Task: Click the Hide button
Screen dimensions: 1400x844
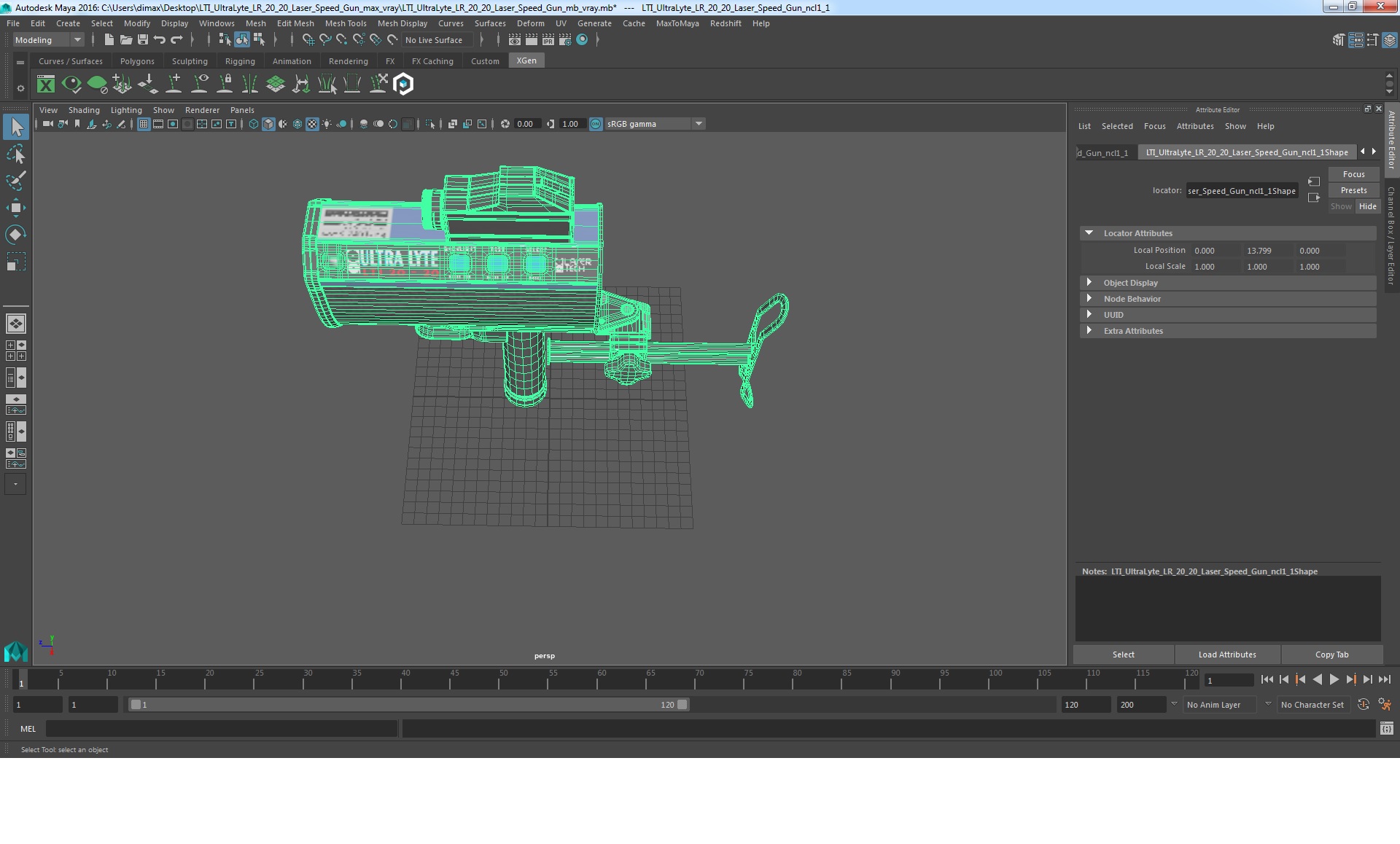Action: 1367,206
